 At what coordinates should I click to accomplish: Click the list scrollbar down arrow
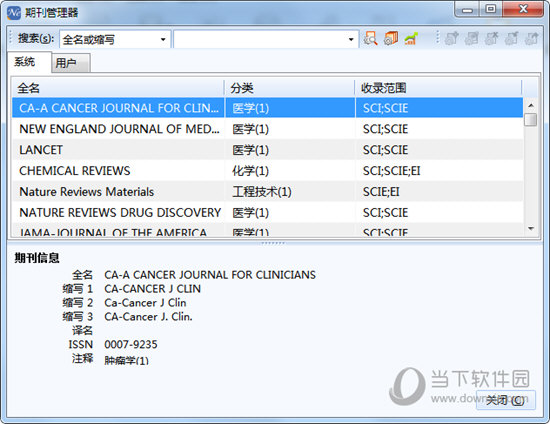[531, 229]
